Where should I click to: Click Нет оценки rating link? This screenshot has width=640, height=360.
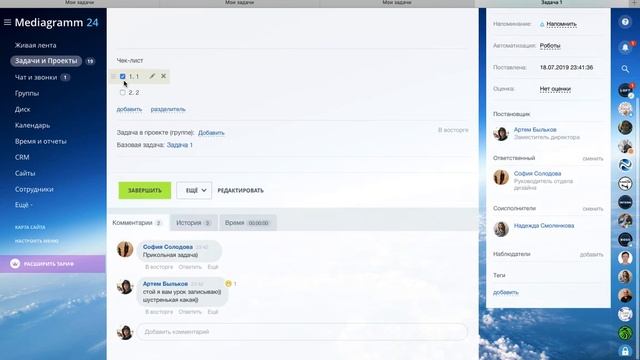555,89
